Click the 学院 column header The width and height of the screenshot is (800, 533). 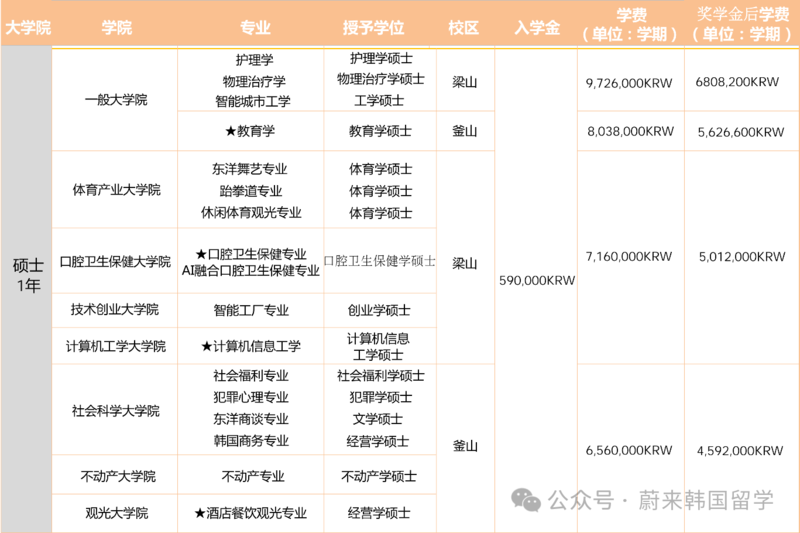coord(116,27)
